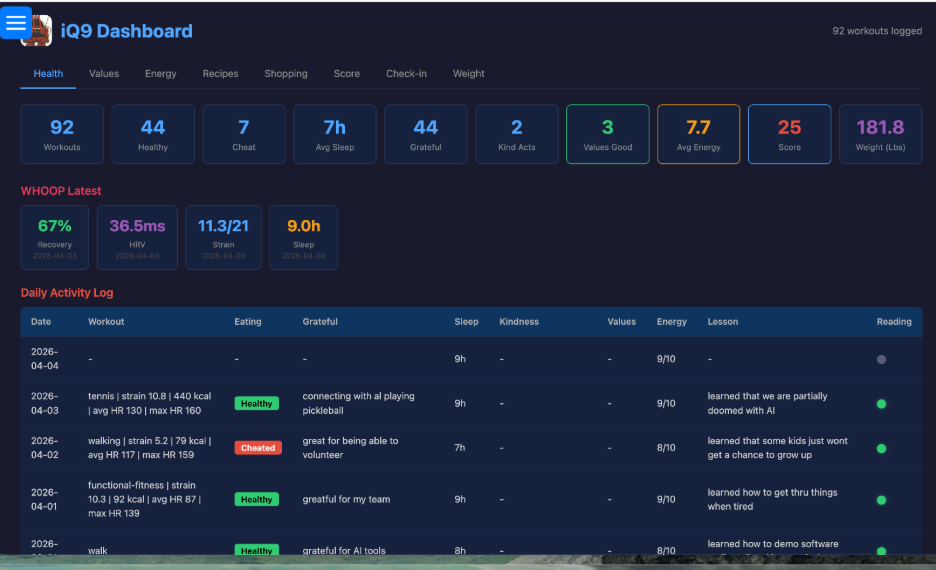This screenshot has width=936, height=570.
Task: Select the Shopping tab
Action: [x=286, y=74]
